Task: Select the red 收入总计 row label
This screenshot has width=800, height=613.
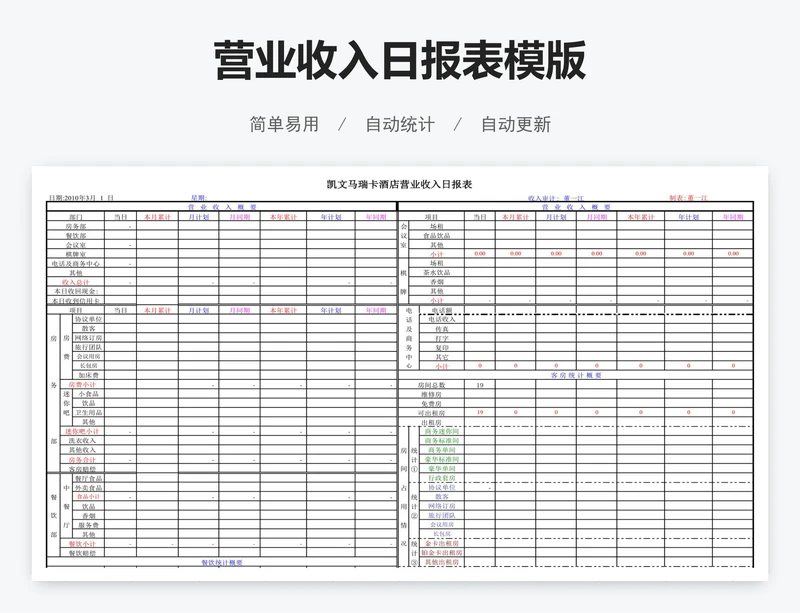Action: (x=76, y=282)
